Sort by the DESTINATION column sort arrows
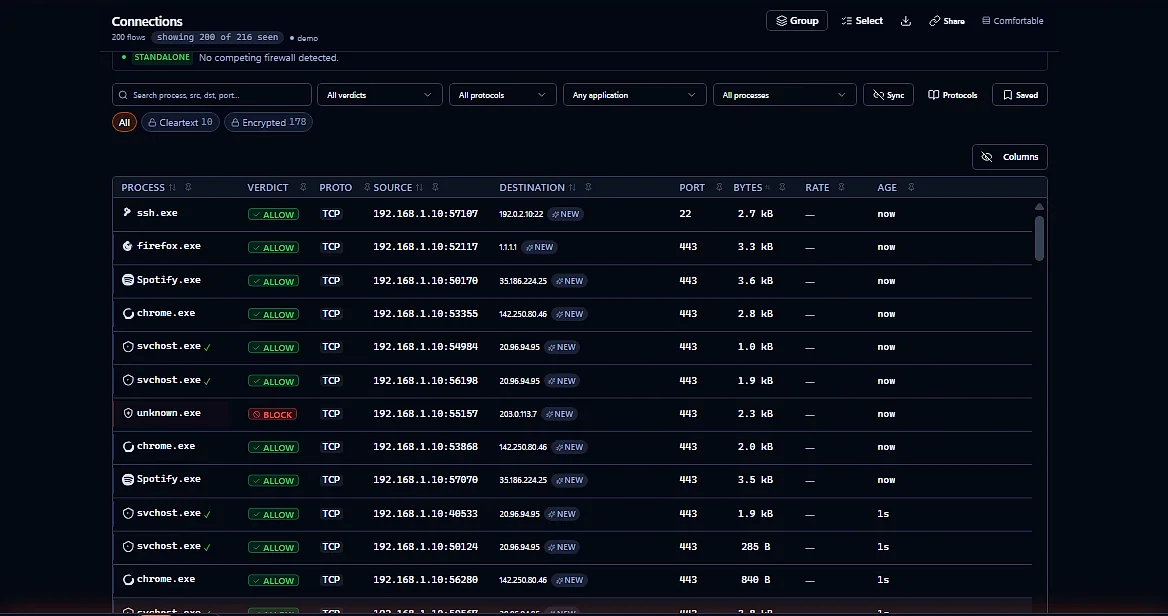 [x=572, y=188]
